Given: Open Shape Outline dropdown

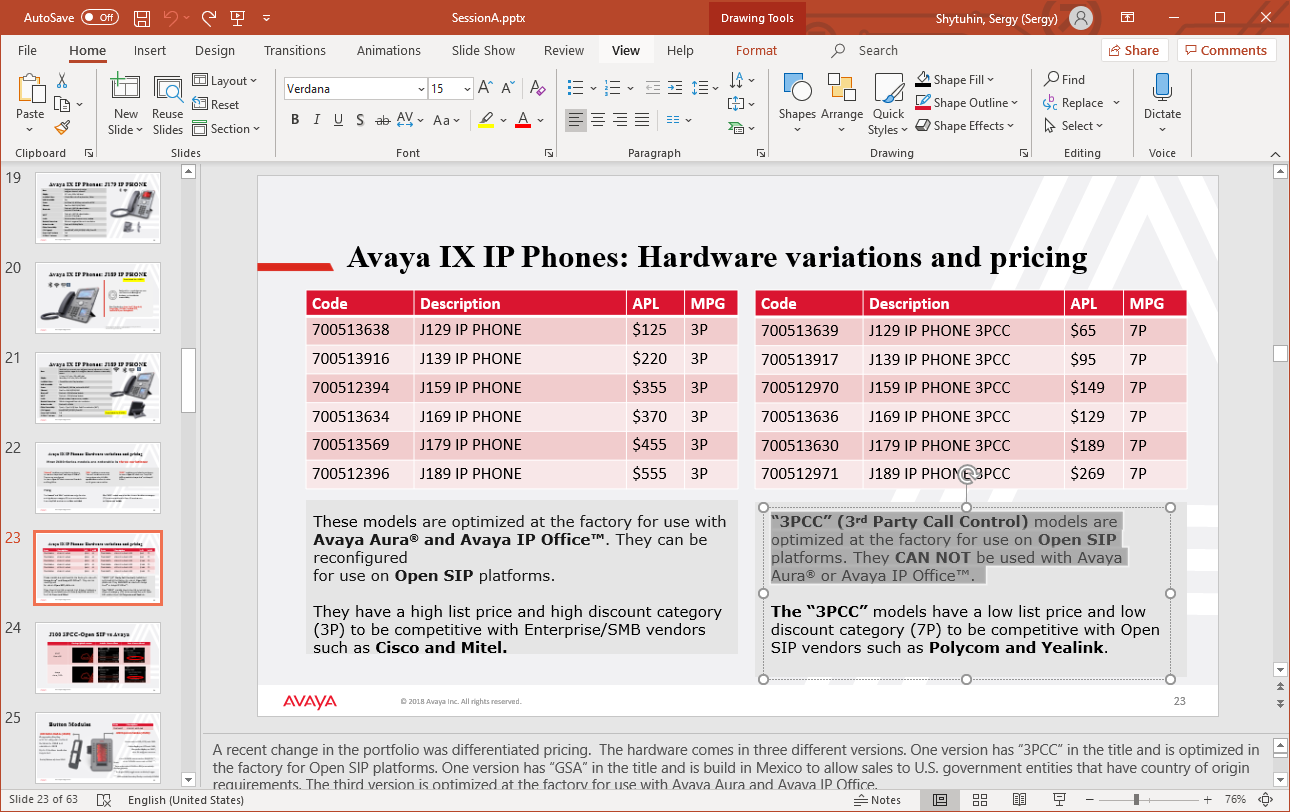Looking at the screenshot, I should [966, 103].
